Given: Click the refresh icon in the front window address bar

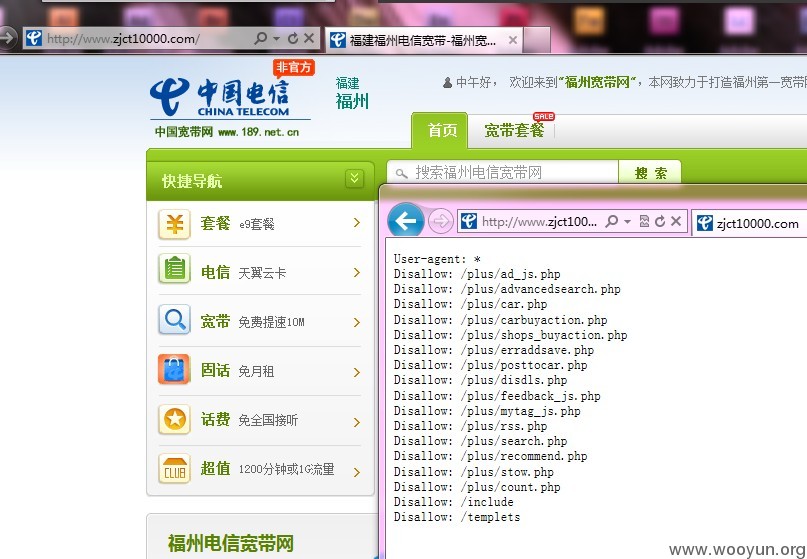Looking at the screenshot, I should 660,221.
